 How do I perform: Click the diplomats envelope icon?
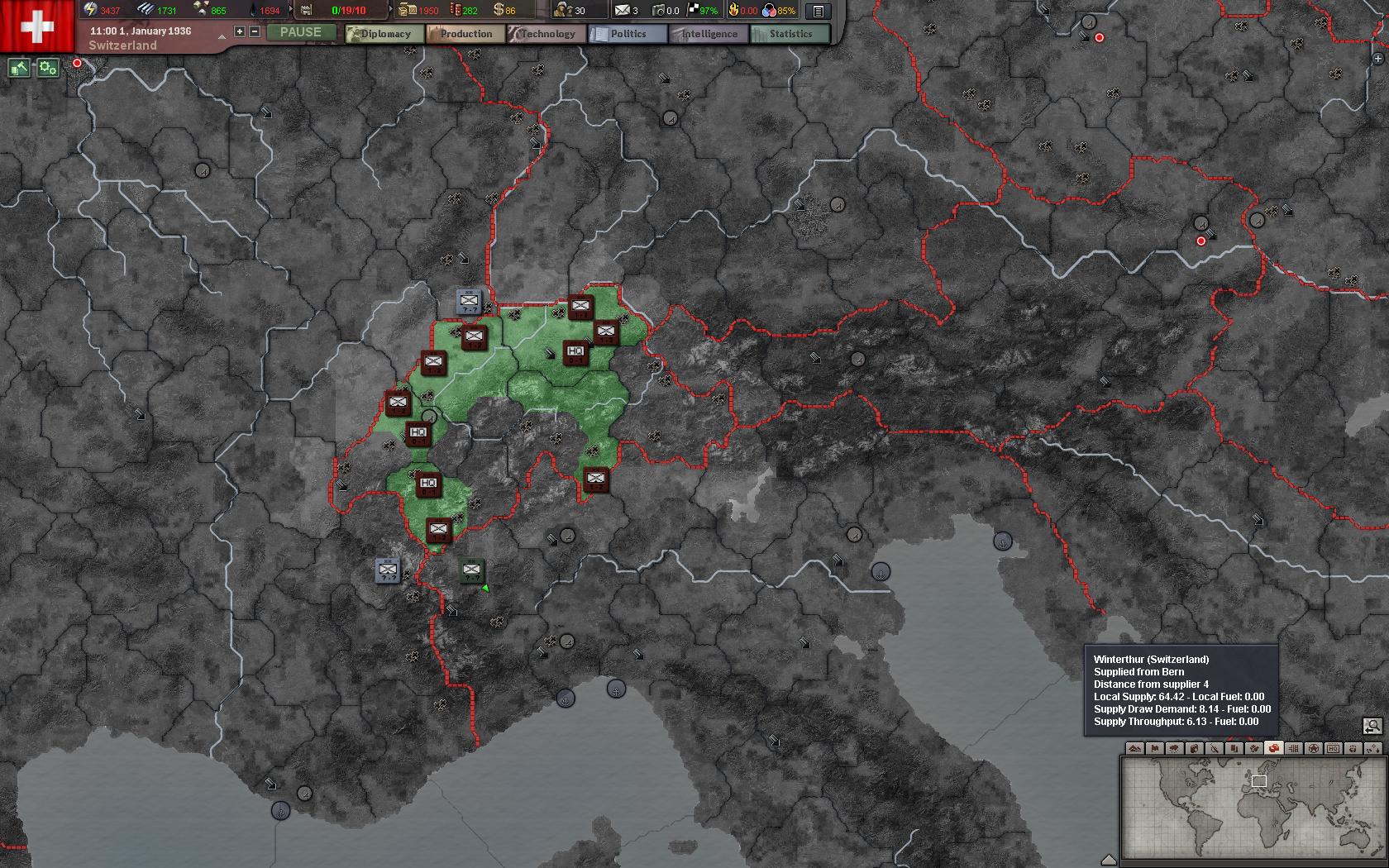(x=621, y=10)
